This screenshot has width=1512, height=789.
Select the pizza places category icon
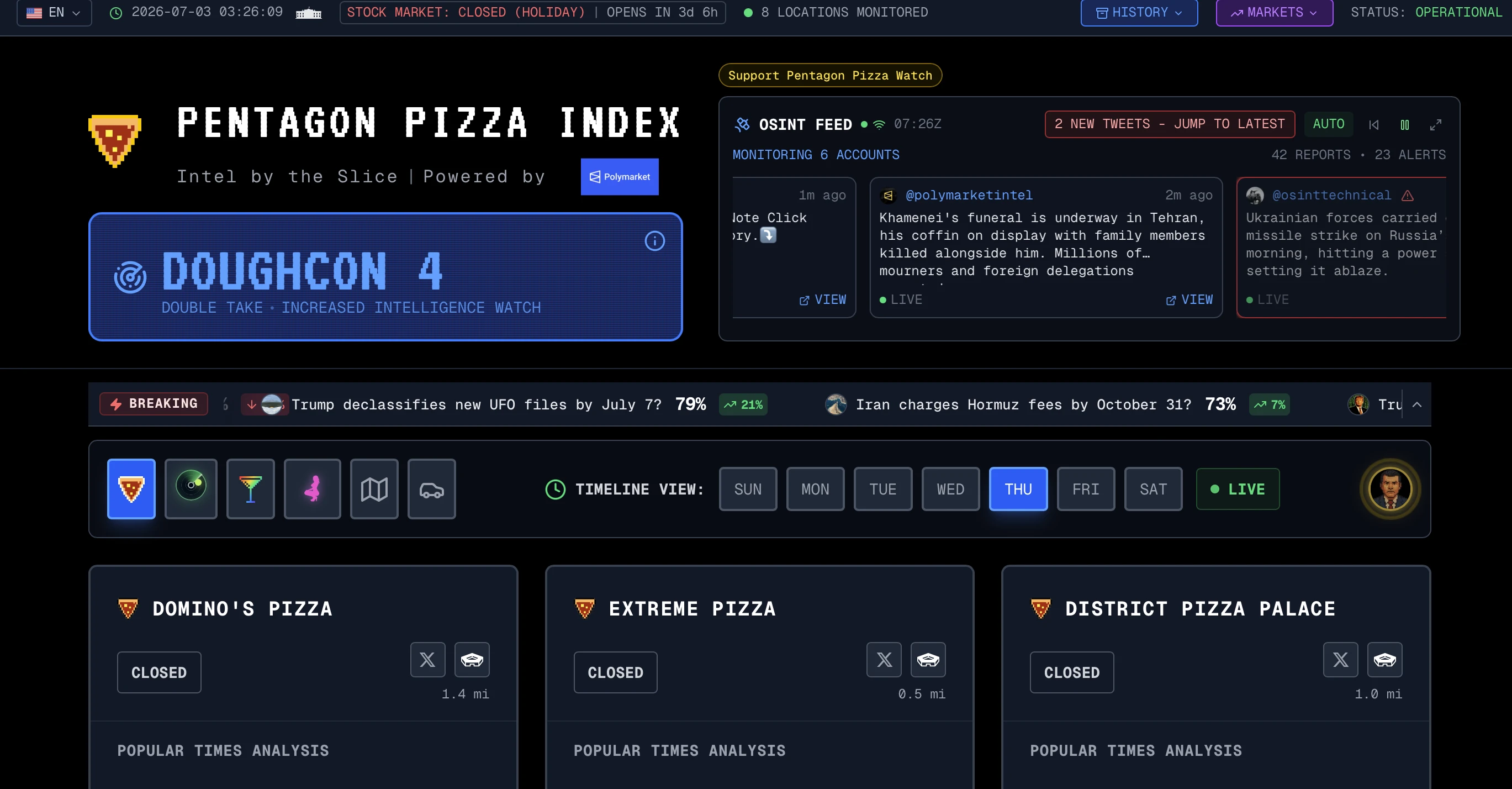pos(131,488)
